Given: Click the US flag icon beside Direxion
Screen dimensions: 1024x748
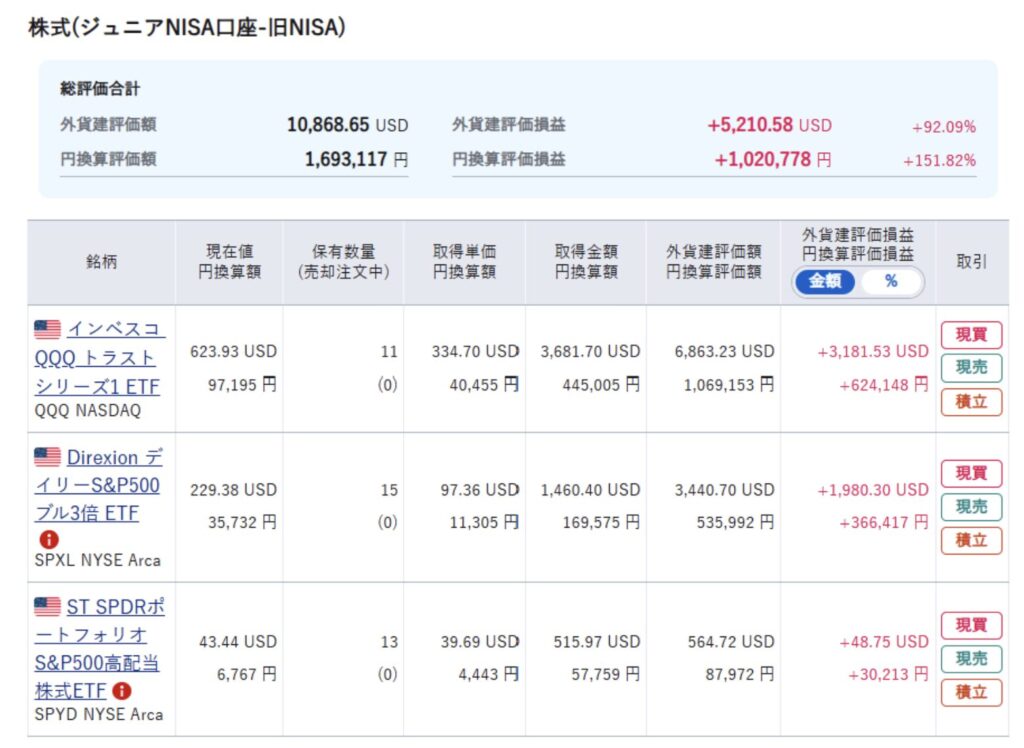Looking at the screenshot, I should pyautogui.click(x=47, y=457).
